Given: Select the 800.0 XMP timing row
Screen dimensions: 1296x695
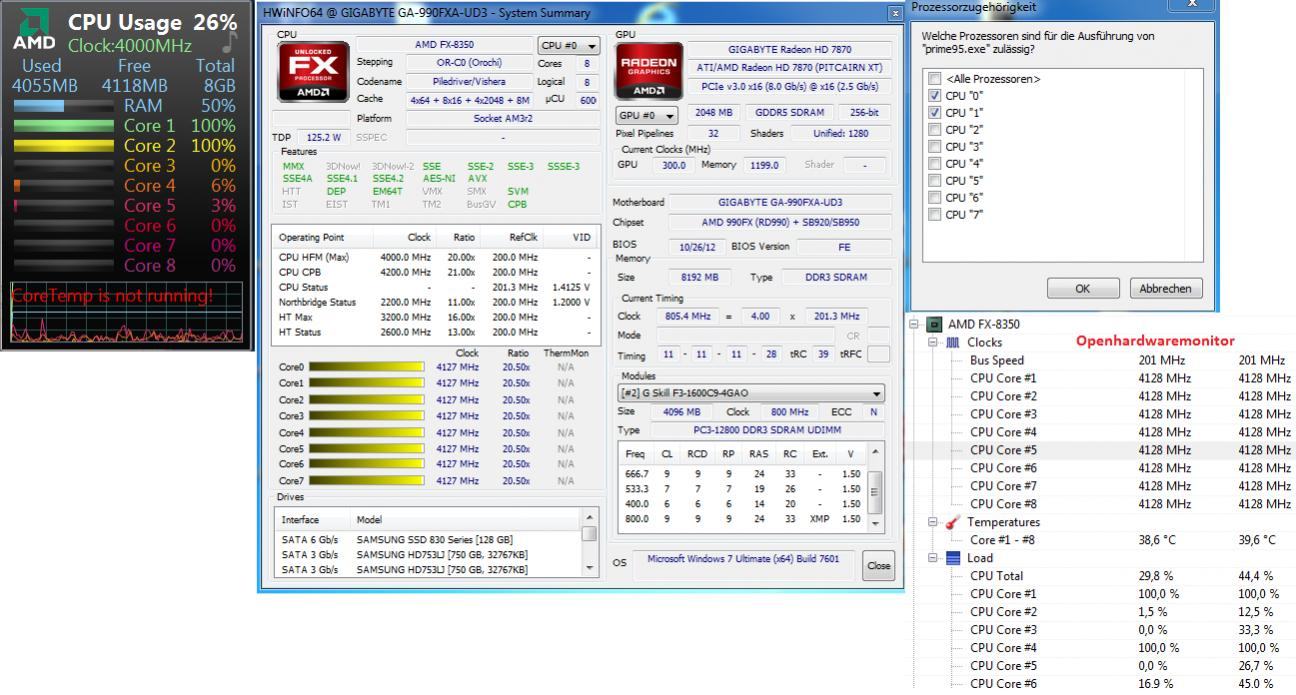Looking at the screenshot, I should [x=742, y=519].
